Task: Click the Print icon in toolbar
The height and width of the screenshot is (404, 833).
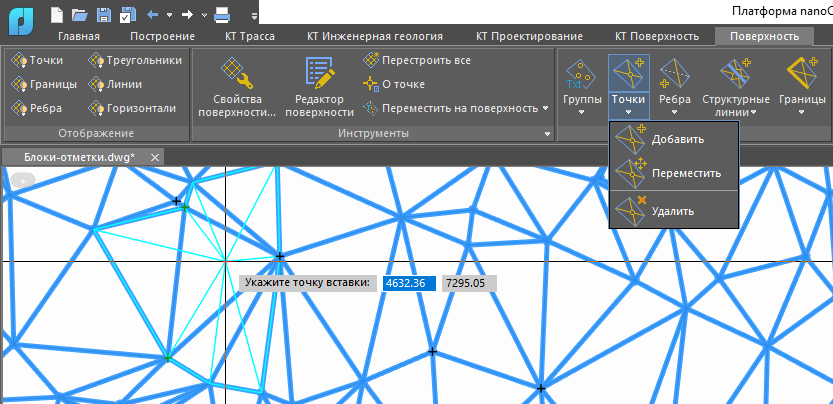Action: 223,15
